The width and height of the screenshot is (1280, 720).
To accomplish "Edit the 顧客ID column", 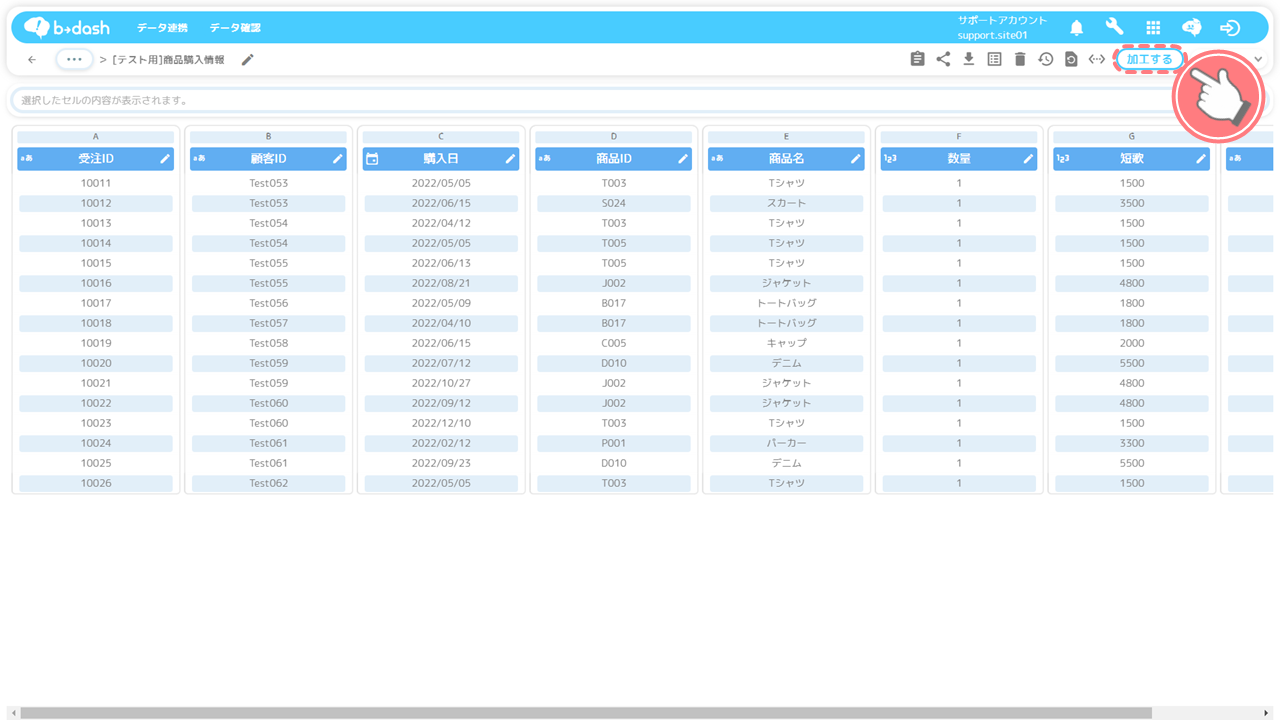I will coord(338,159).
